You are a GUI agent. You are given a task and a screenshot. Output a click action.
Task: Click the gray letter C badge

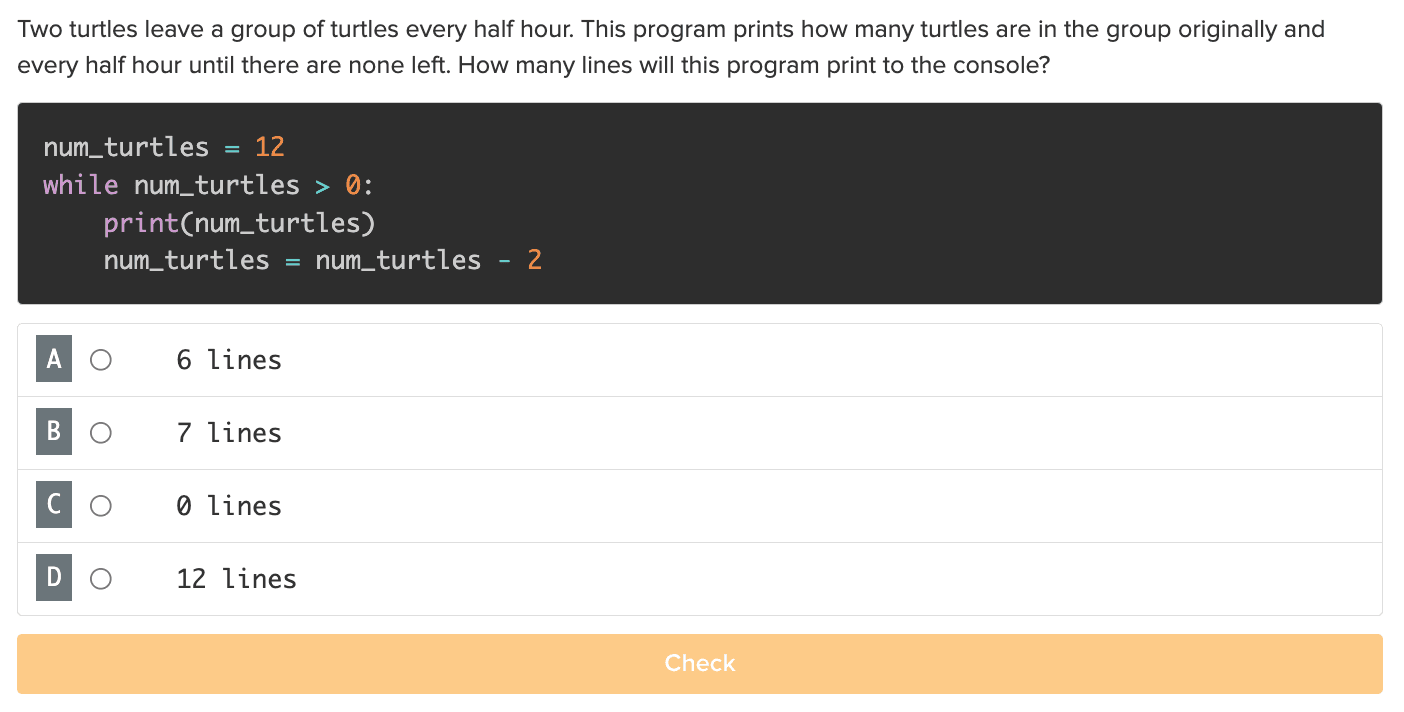tap(54, 506)
